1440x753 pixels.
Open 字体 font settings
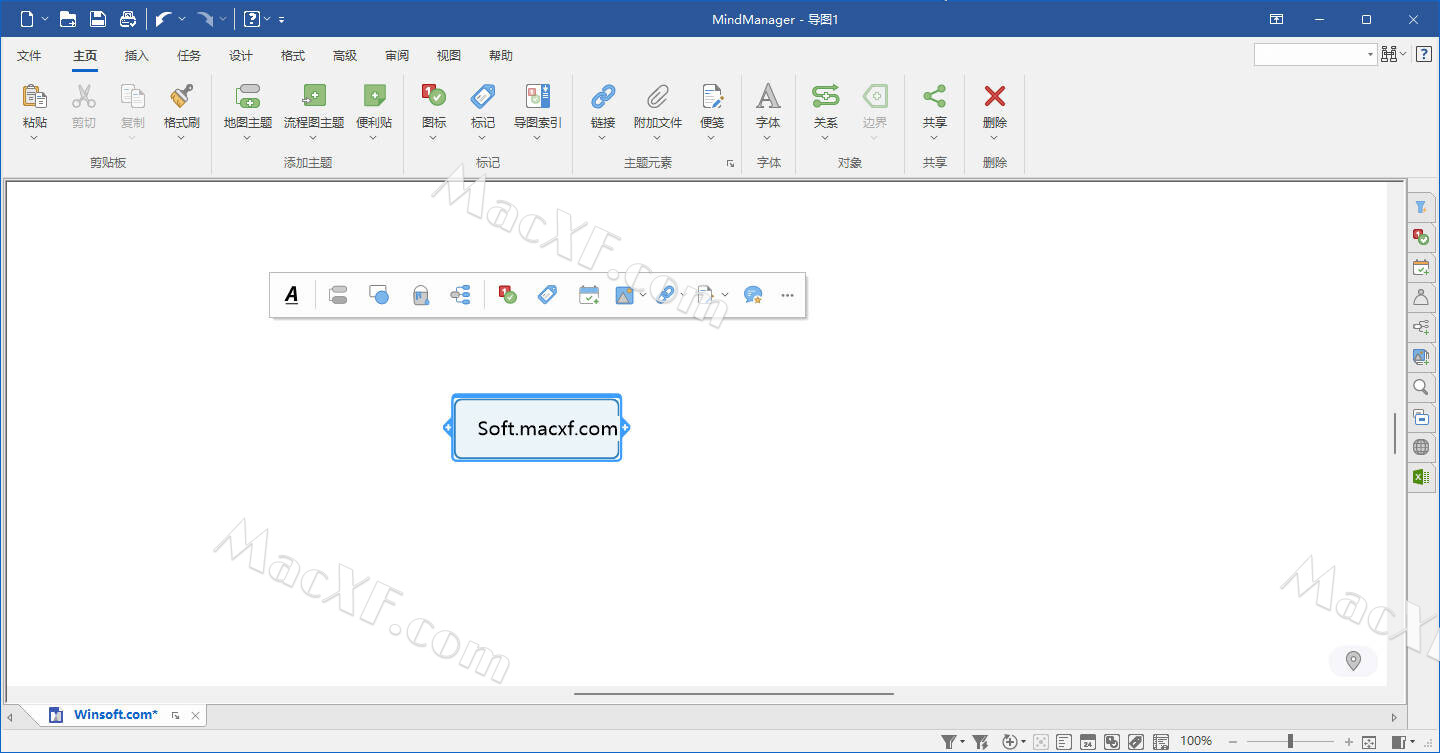pyautogui.click(x=768, y=107)
